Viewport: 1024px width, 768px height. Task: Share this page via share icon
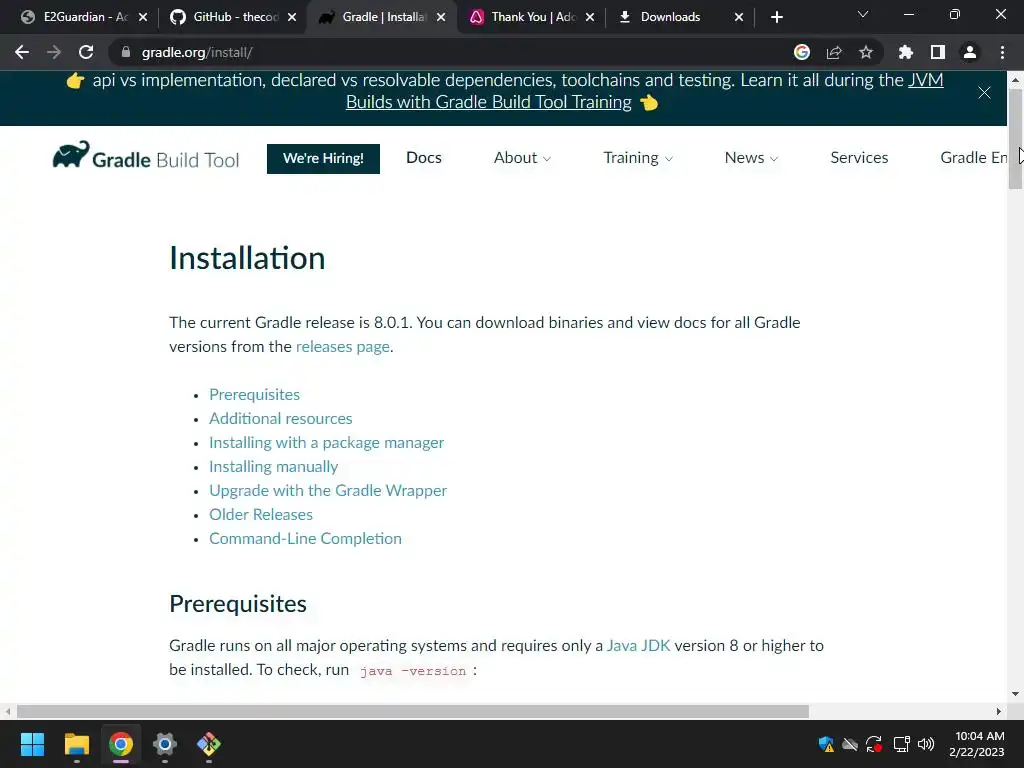click(834, 52)
